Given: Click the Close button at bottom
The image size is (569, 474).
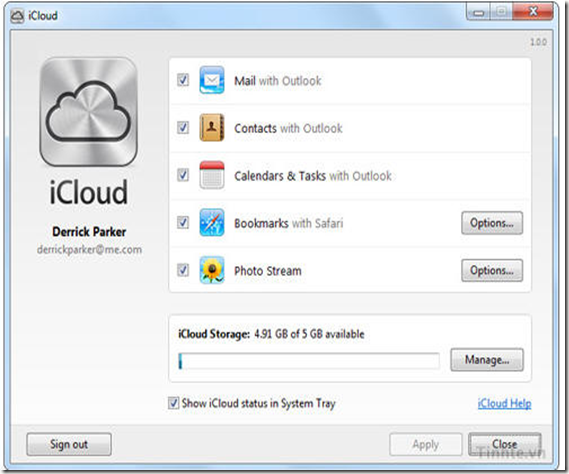Looking at the screenshot, I should (x=504, y=444).
